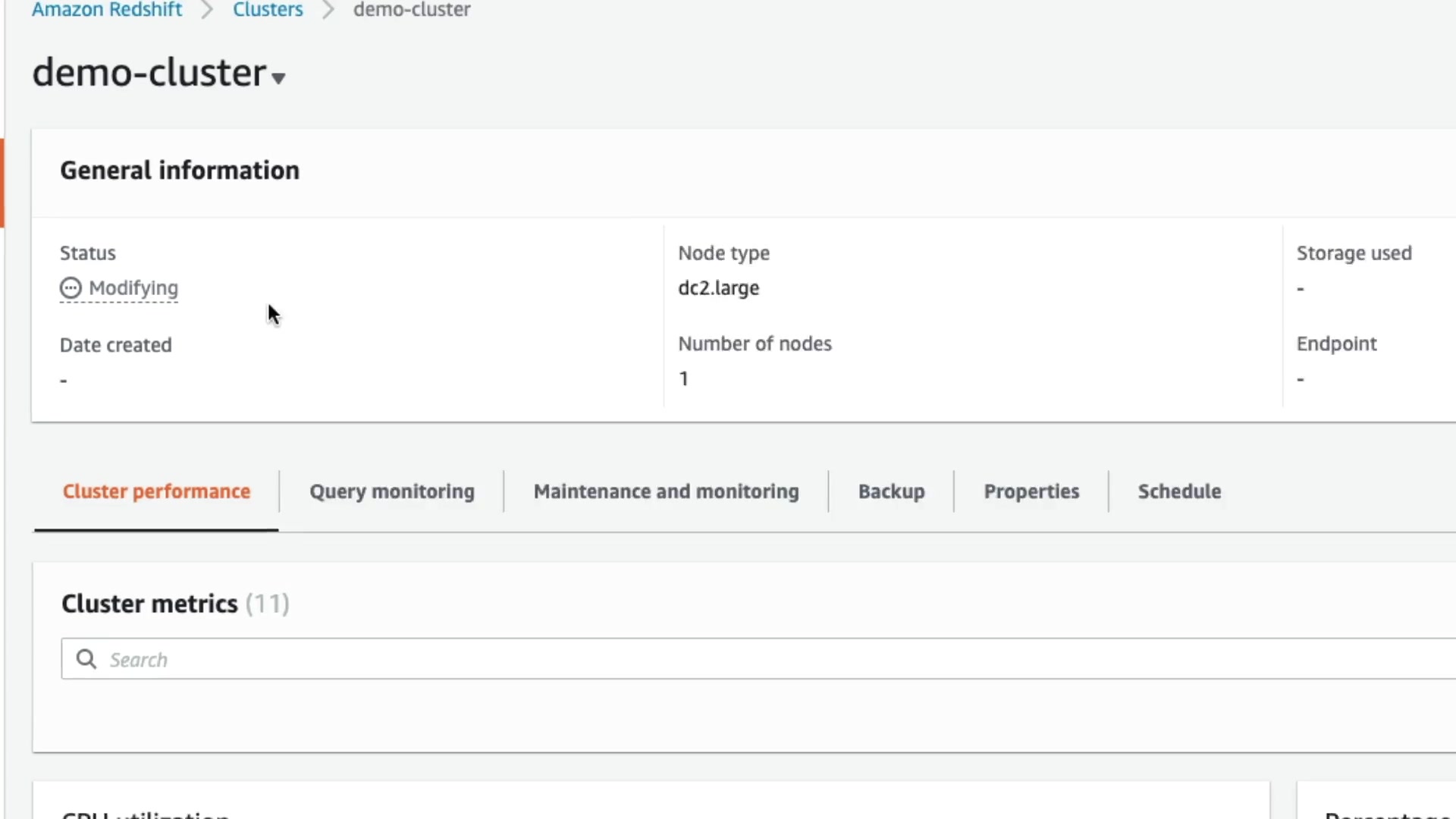Image resolution: width=1456 pixels, height=819 pixels.
Task: Open the Query monitoring tab
Action: point(391,491)
